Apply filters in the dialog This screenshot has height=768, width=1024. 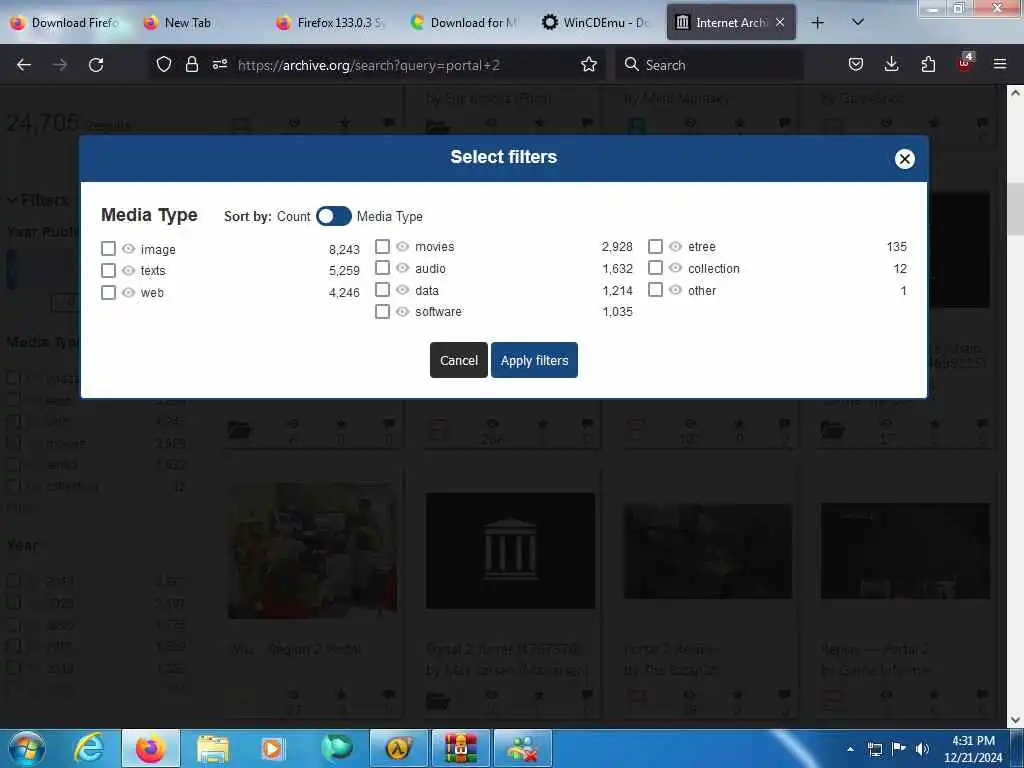(x=534, y=360)
